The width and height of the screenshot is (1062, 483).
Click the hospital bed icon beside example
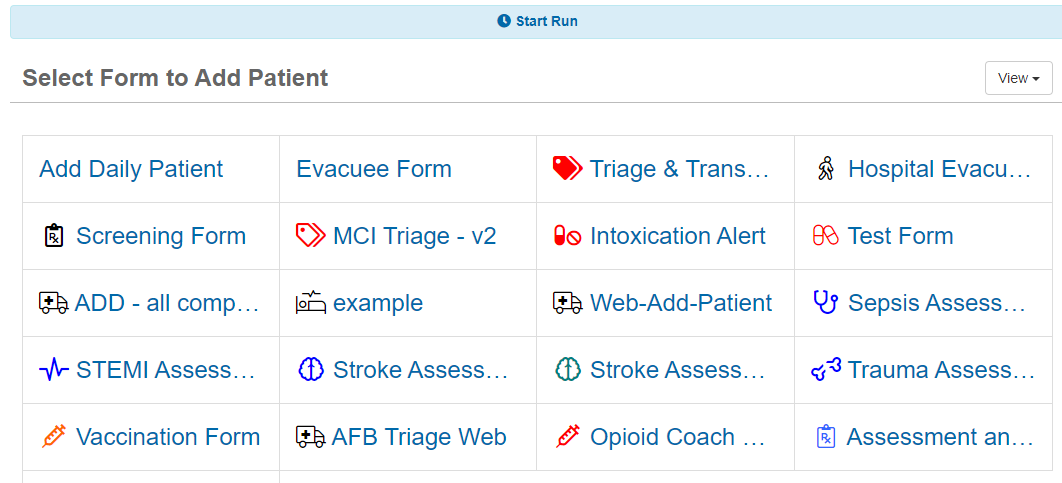tap(311, 303)
